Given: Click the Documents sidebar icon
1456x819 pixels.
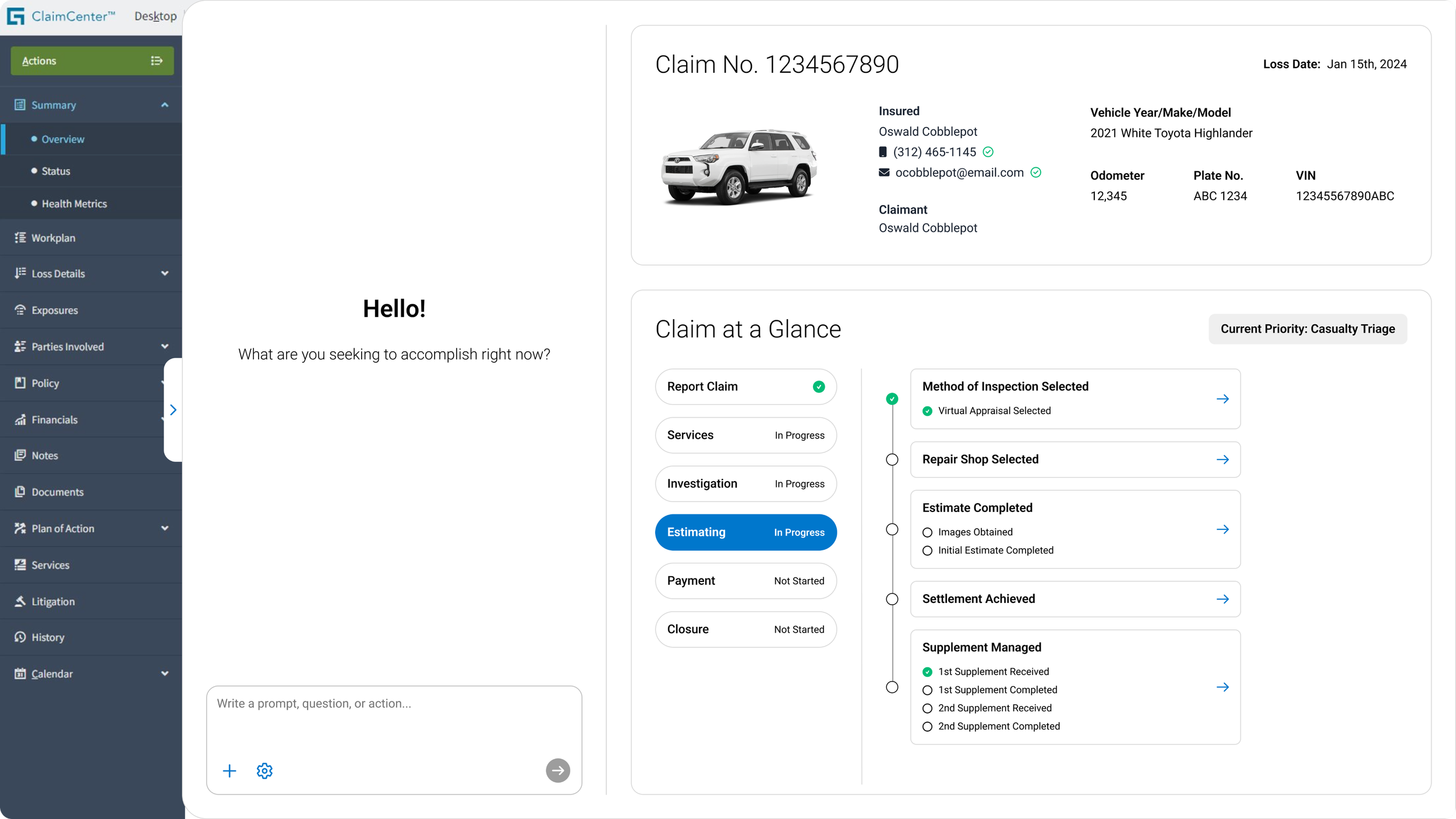Looking at the screenshot, I should tap(20, 492).
